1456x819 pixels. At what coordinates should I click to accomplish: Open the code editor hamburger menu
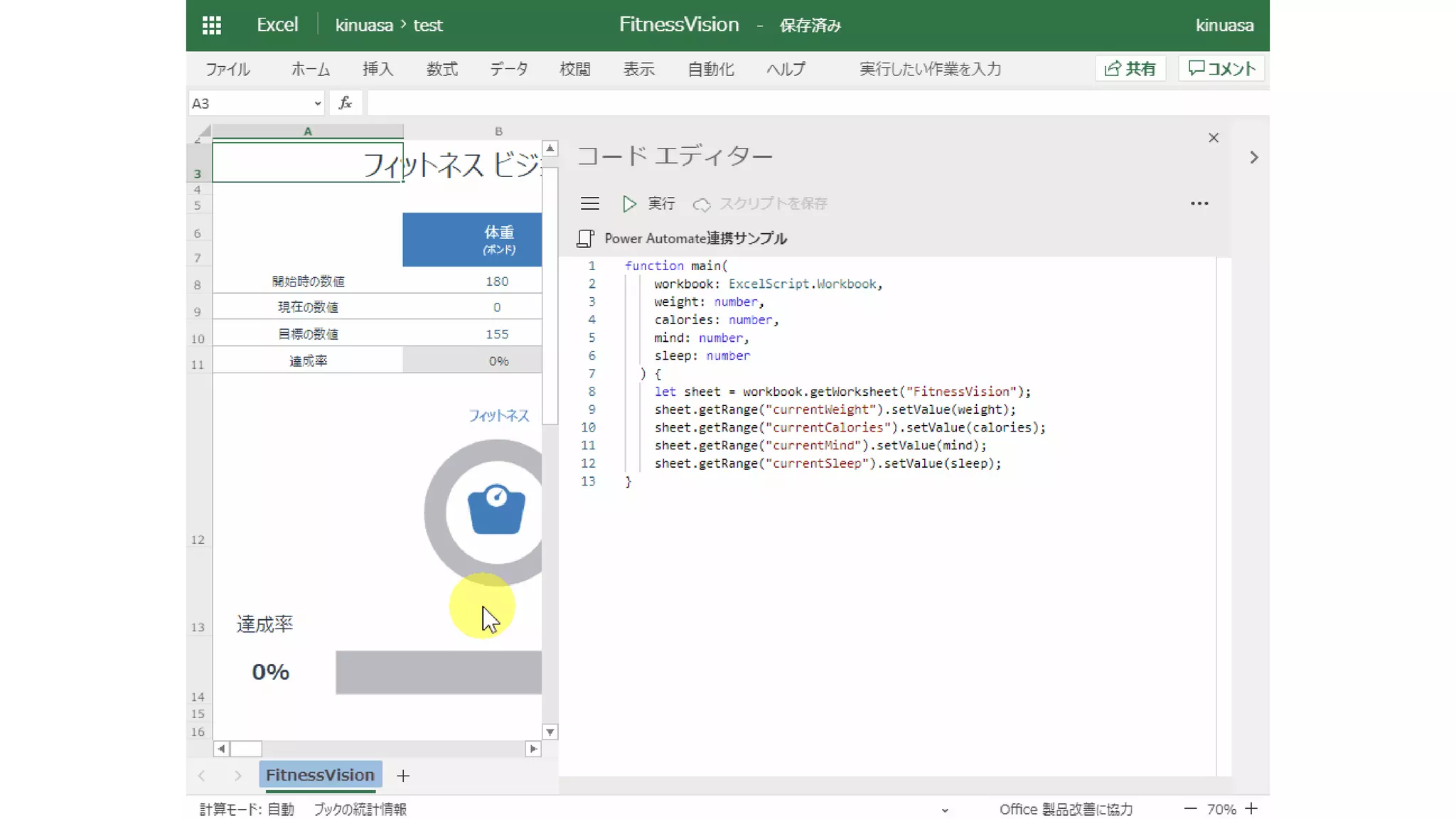[x=589, y=204]
